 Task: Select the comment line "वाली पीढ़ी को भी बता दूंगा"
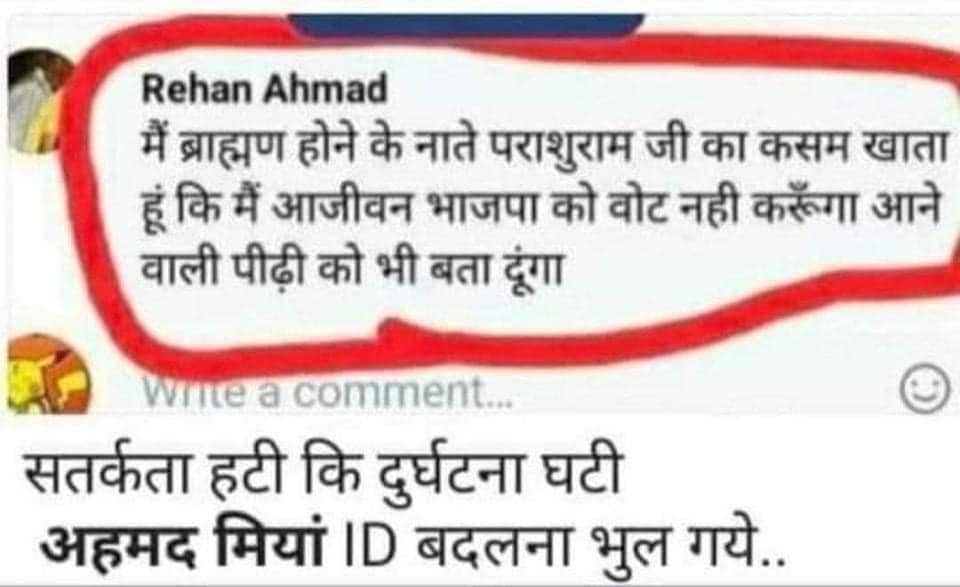[351, 269]
